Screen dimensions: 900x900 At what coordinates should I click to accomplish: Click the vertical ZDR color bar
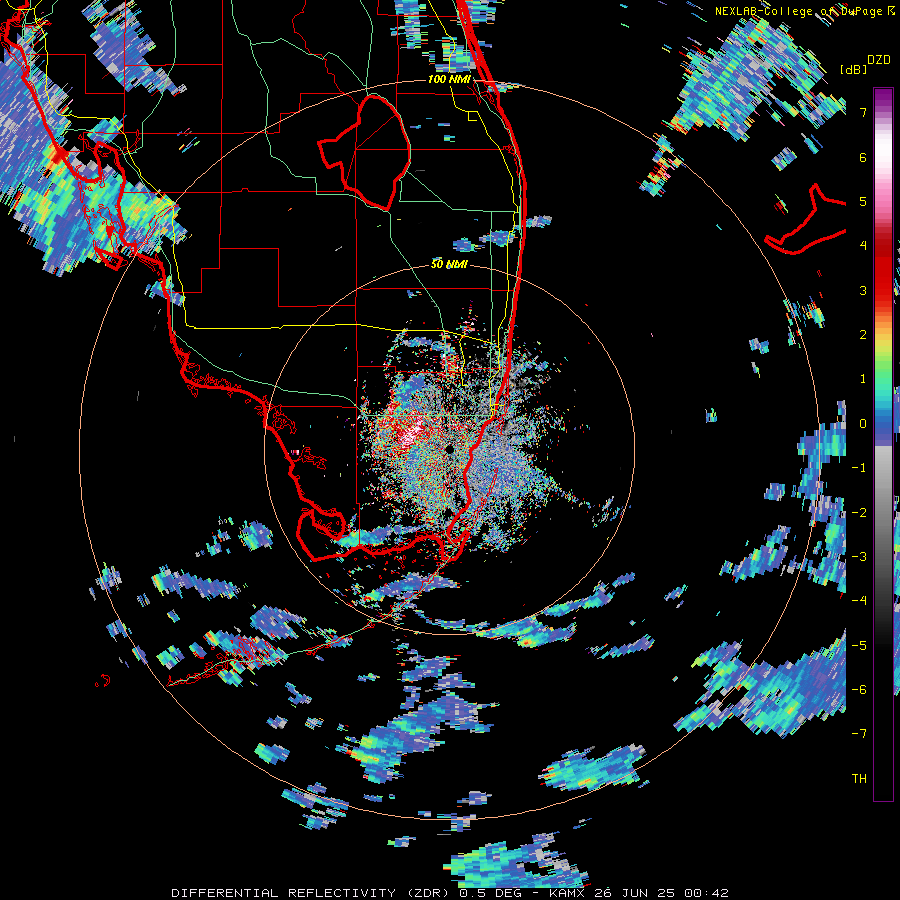click(x=883, y=445)
